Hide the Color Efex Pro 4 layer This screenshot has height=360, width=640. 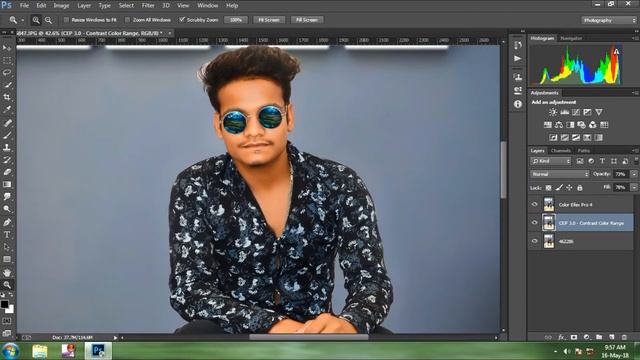click(535, 204)
